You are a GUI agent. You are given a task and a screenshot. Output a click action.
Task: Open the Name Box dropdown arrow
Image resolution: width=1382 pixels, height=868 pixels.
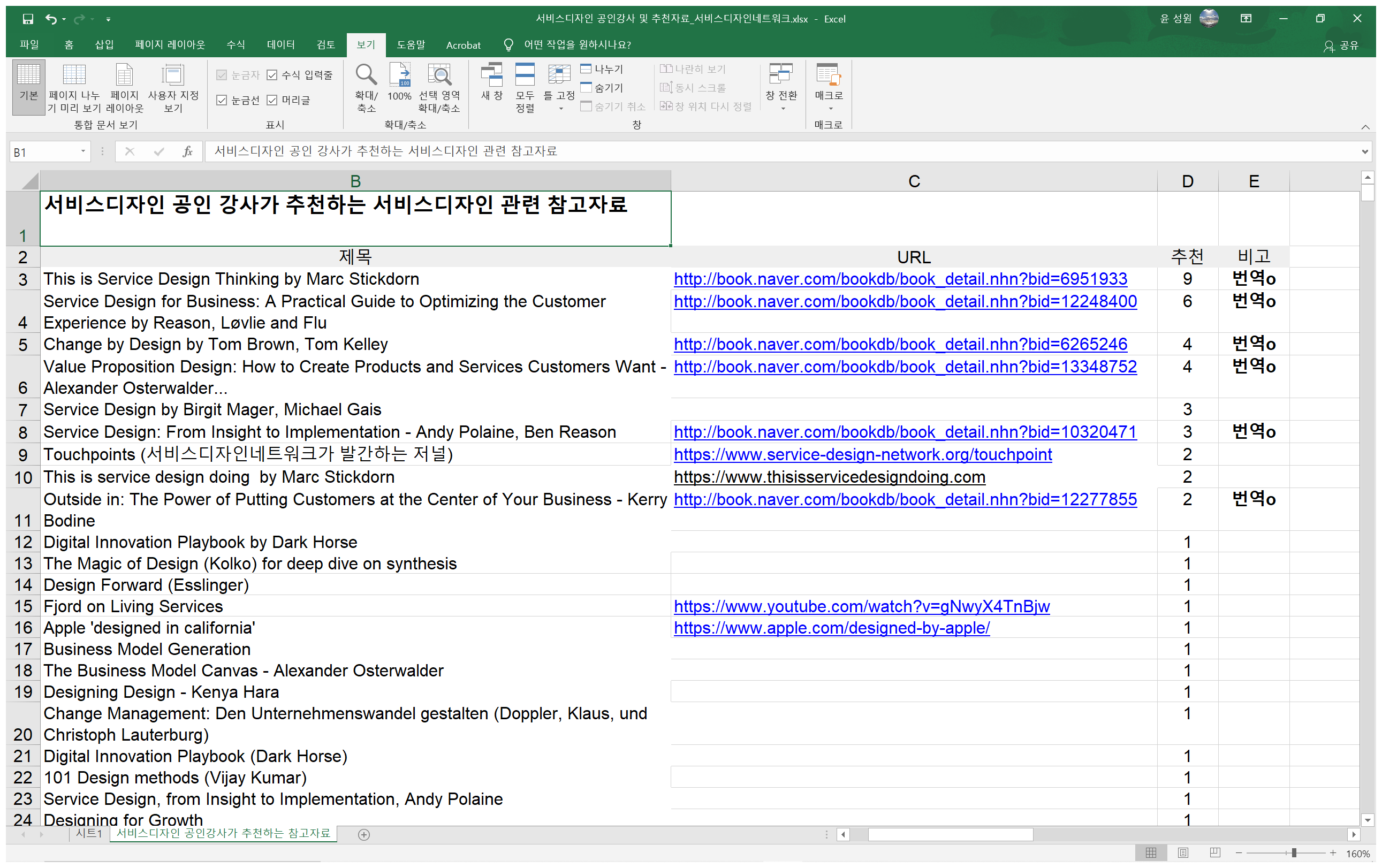(x=83, y=151)
